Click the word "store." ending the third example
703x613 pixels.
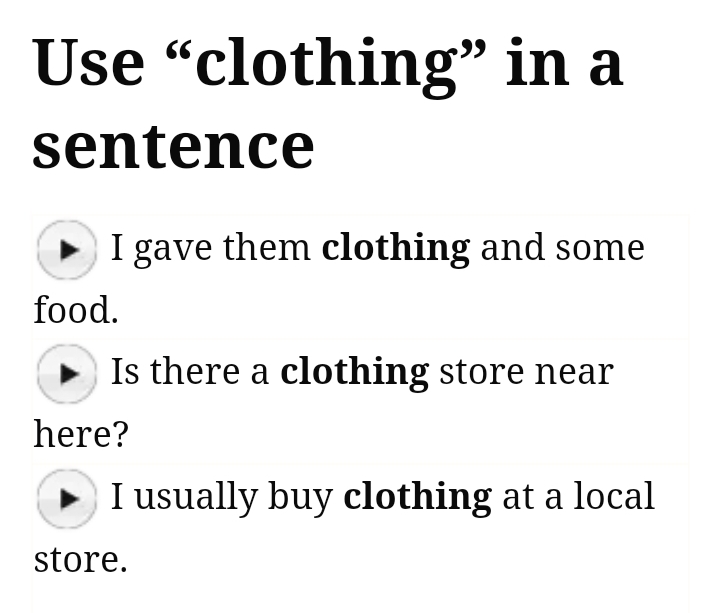click(x=80, y=559)
